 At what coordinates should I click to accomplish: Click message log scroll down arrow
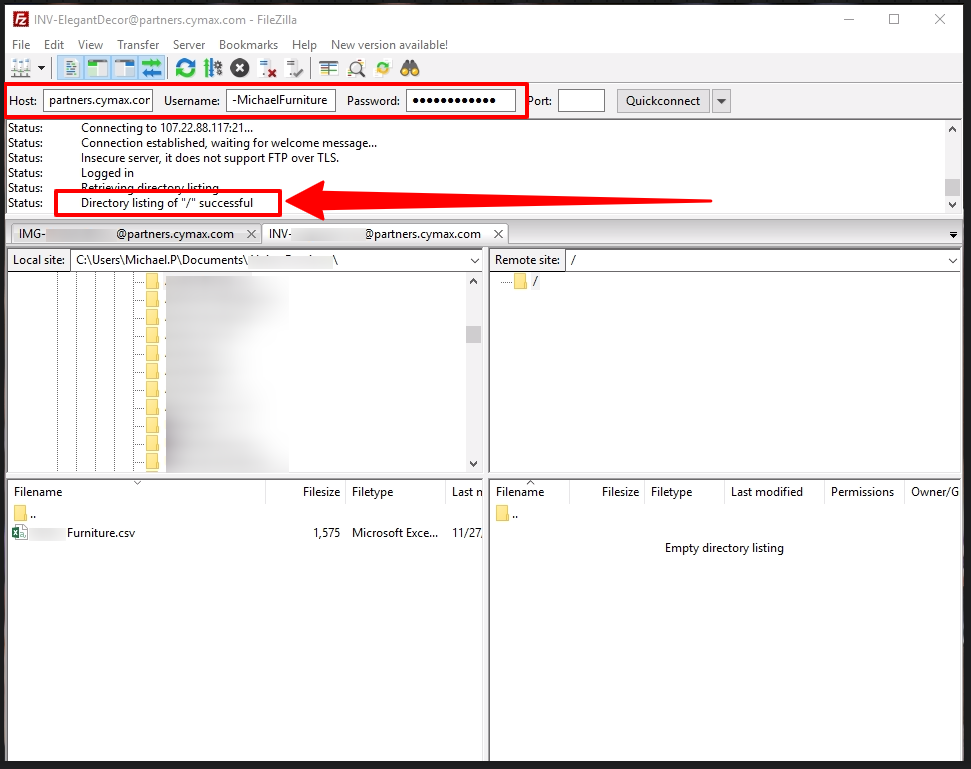pyautogui.click(x=952, y=204)
